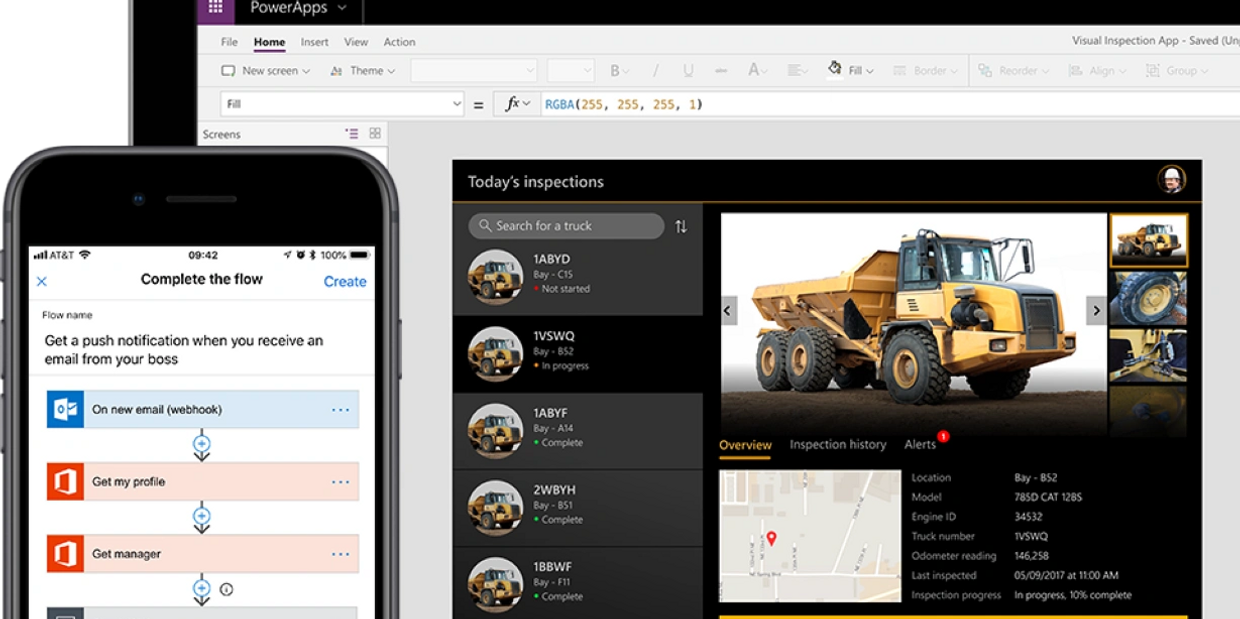Expand the PowerApps title dropdown
The width and height of the screenshot is (1240, 619).
(343, 8)
